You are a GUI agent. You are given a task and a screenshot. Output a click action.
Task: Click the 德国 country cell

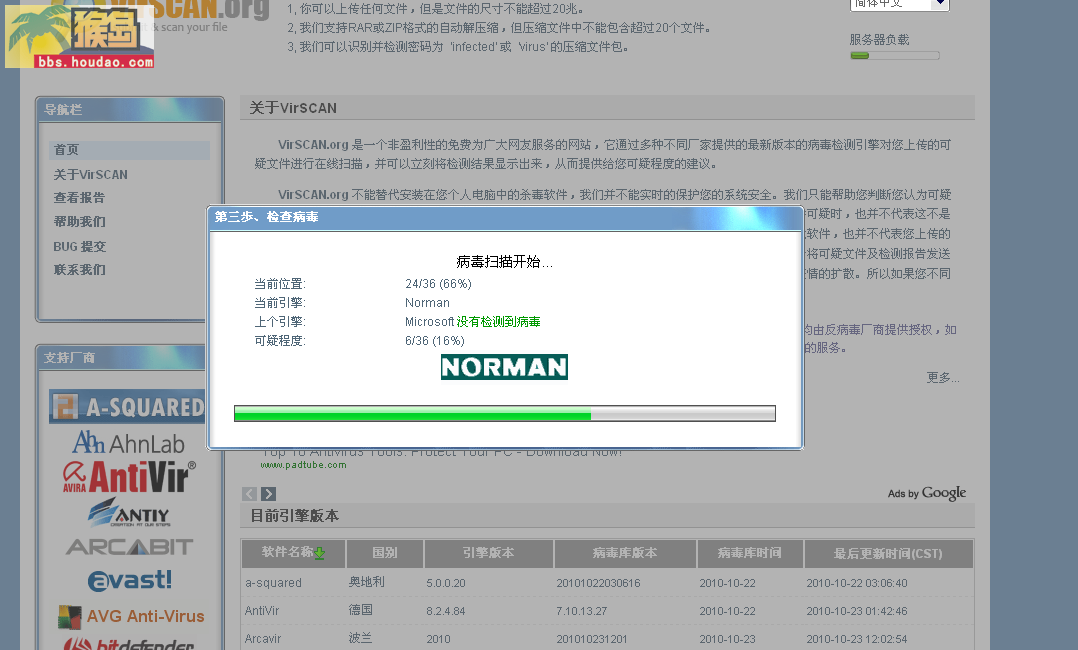coord(360,610)
